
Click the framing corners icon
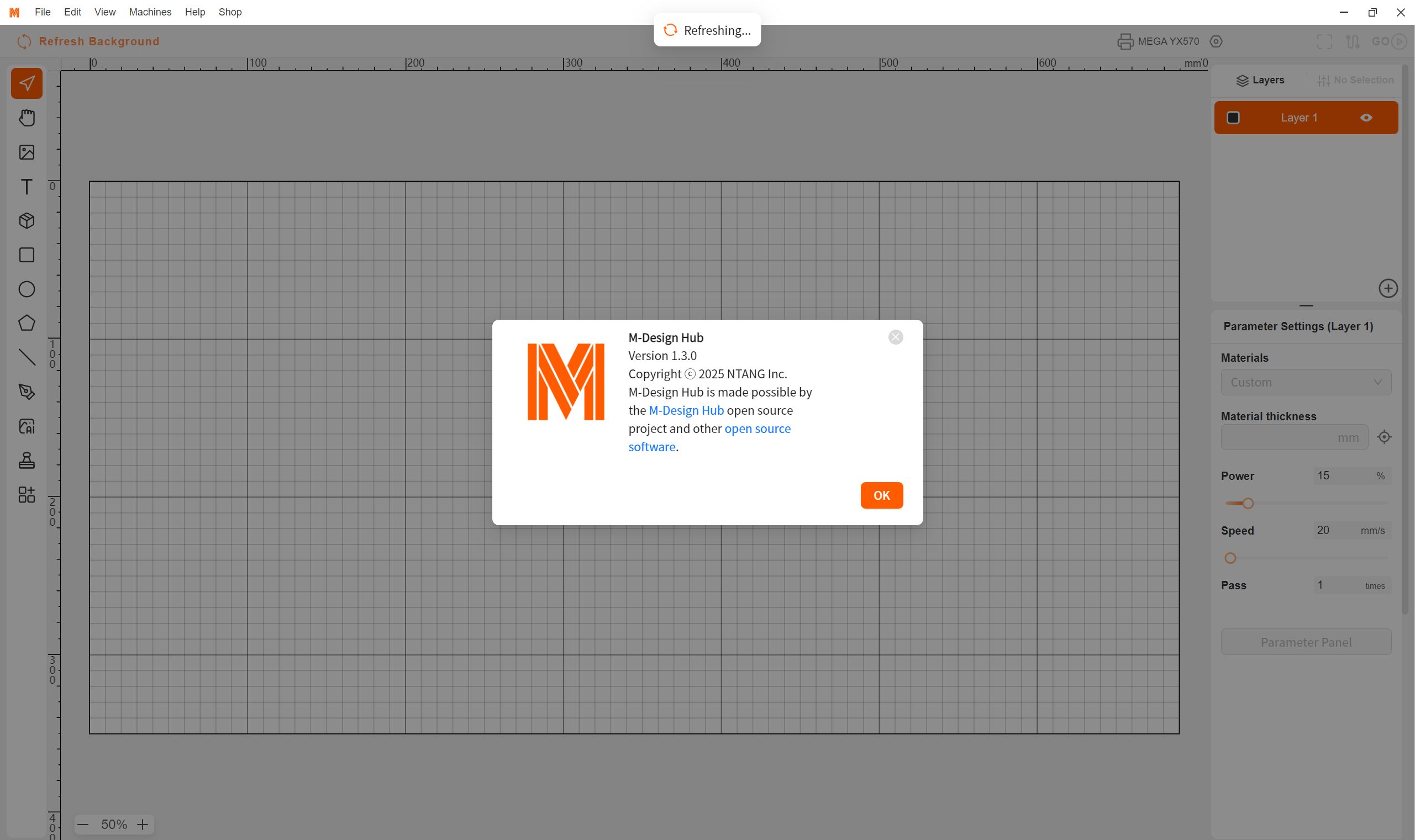point(1324,41)
